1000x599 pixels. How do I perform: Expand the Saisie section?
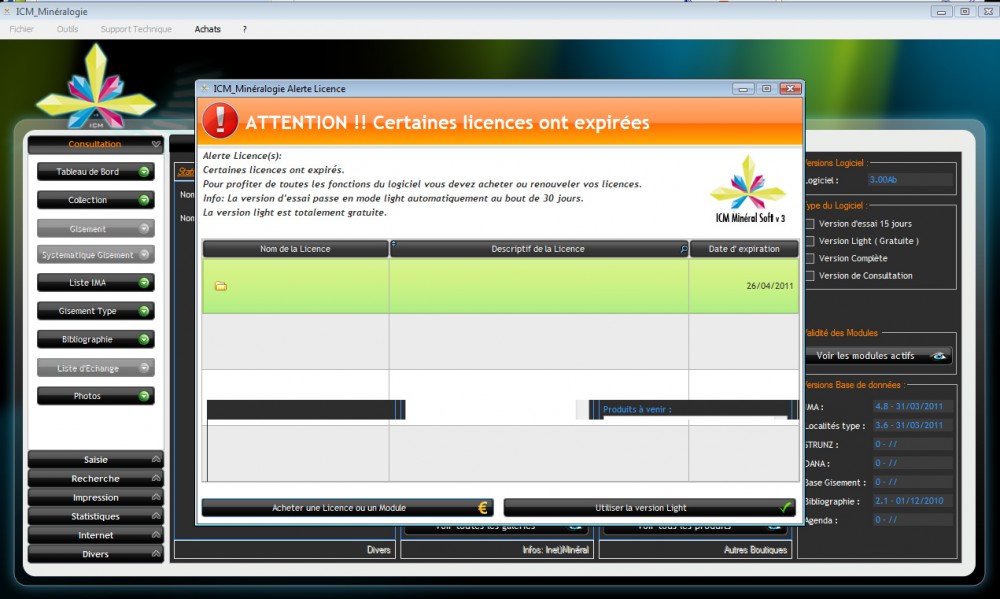pos(96,459)
